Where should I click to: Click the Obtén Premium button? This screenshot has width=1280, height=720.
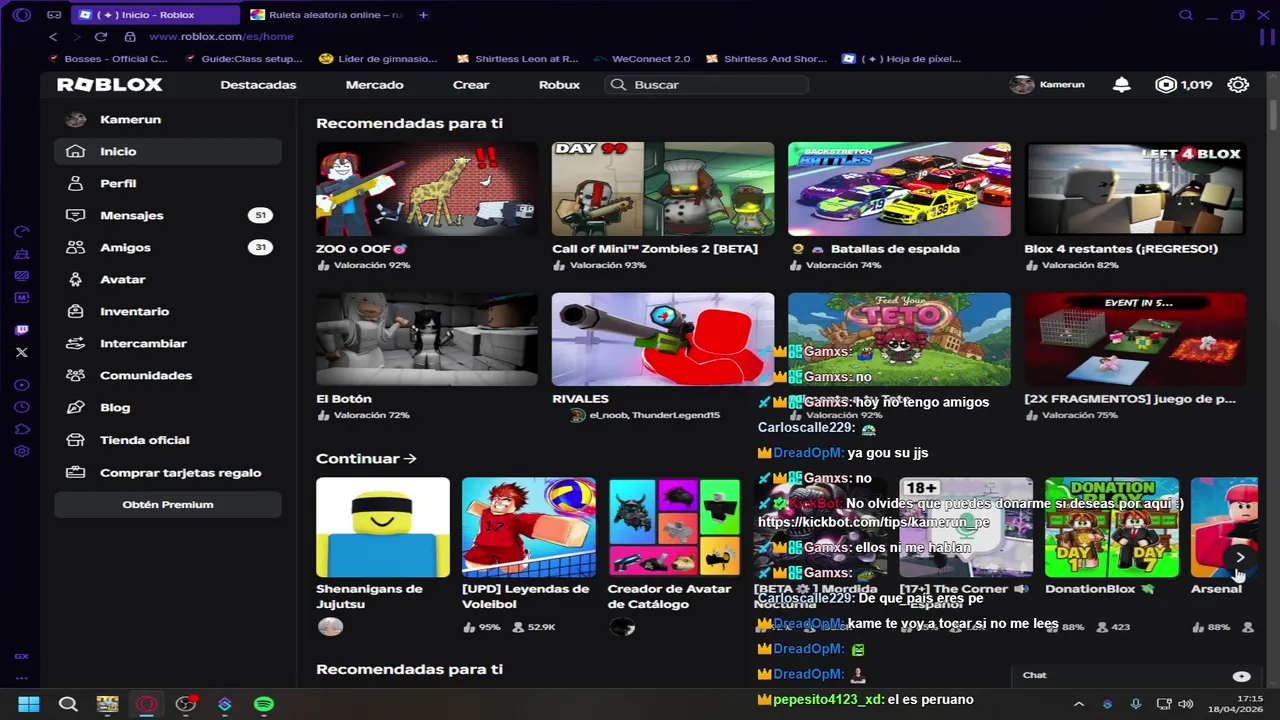pyautogui.click(x=168, y=505)
